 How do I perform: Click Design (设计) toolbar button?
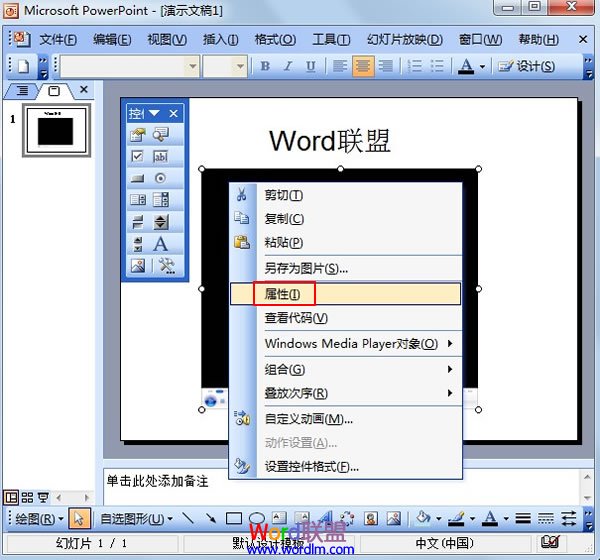[x=527, y=66]
